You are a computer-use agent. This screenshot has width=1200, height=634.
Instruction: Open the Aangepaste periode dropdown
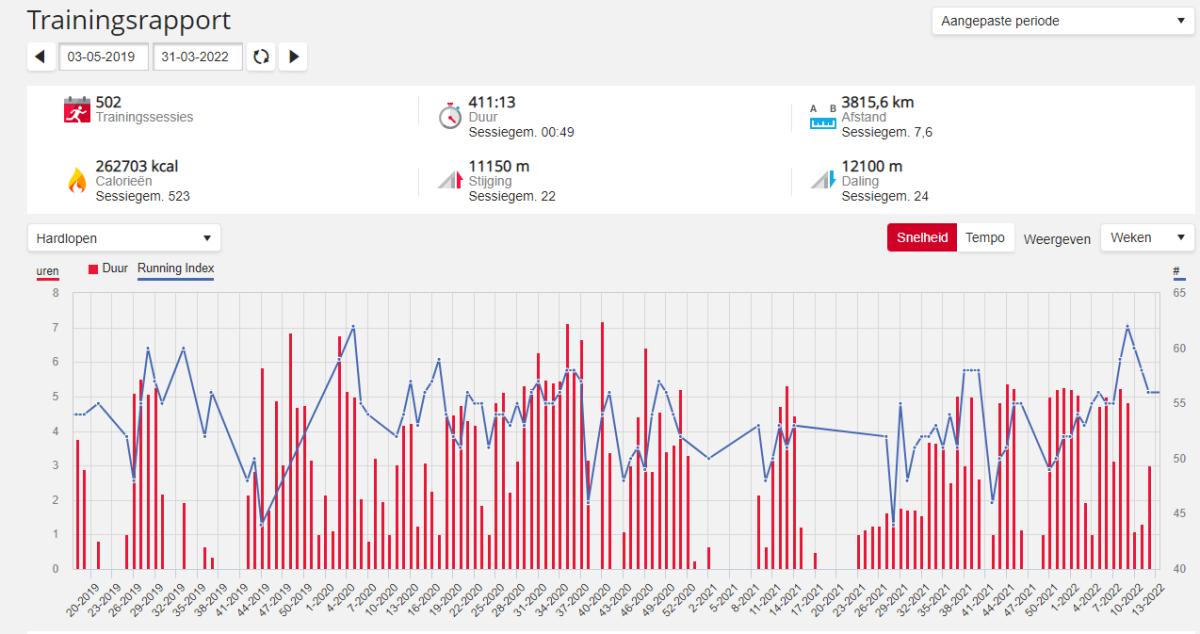tap(1058, 21)
